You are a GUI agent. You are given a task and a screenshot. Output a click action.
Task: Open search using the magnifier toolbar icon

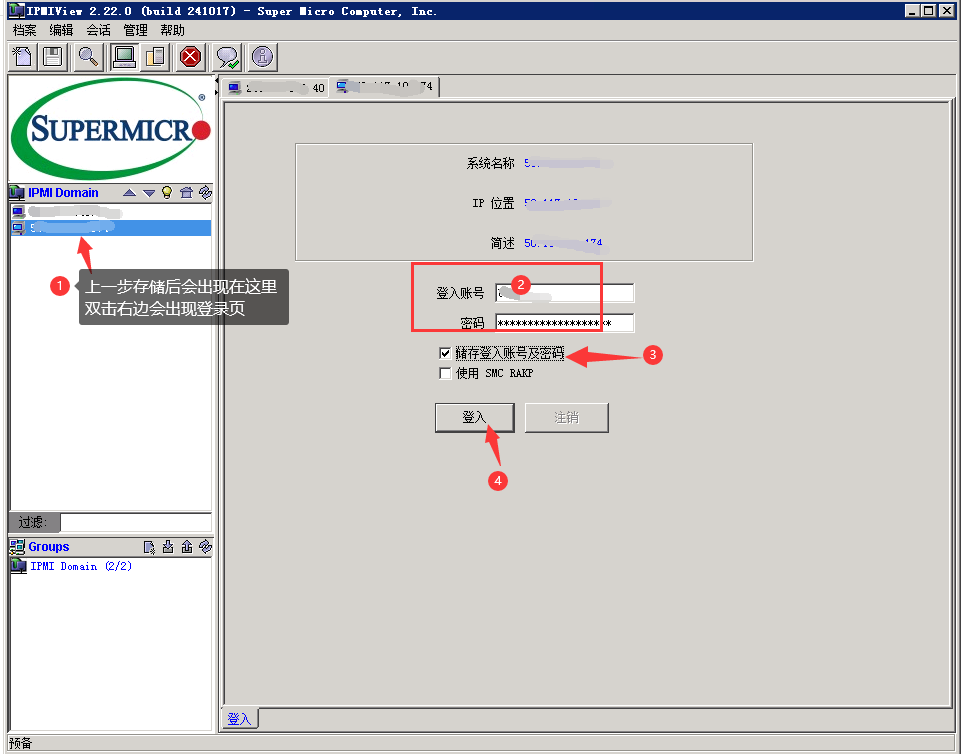click(x=87, y=56)
